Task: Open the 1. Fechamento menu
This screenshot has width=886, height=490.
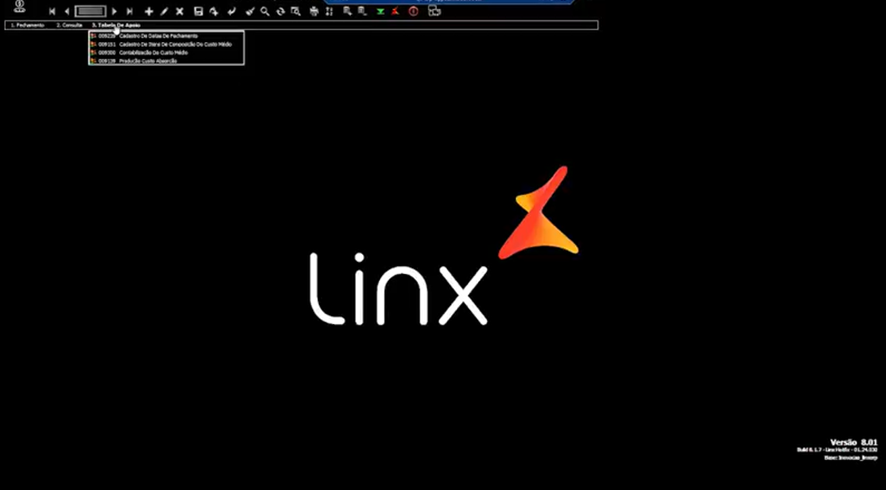Action: click(28, 25)
